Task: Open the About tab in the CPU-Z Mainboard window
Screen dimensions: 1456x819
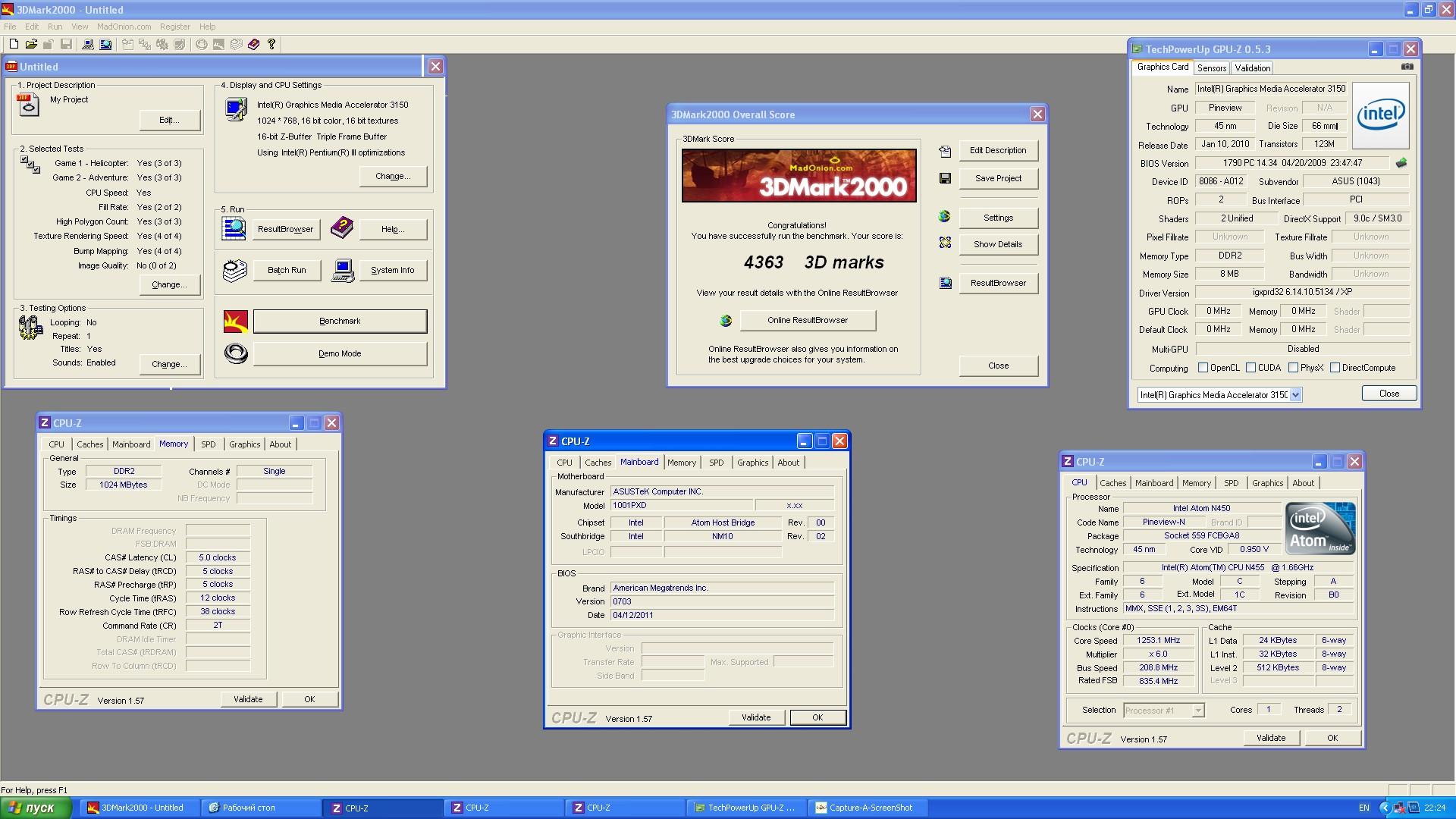Action: point(788,463)
